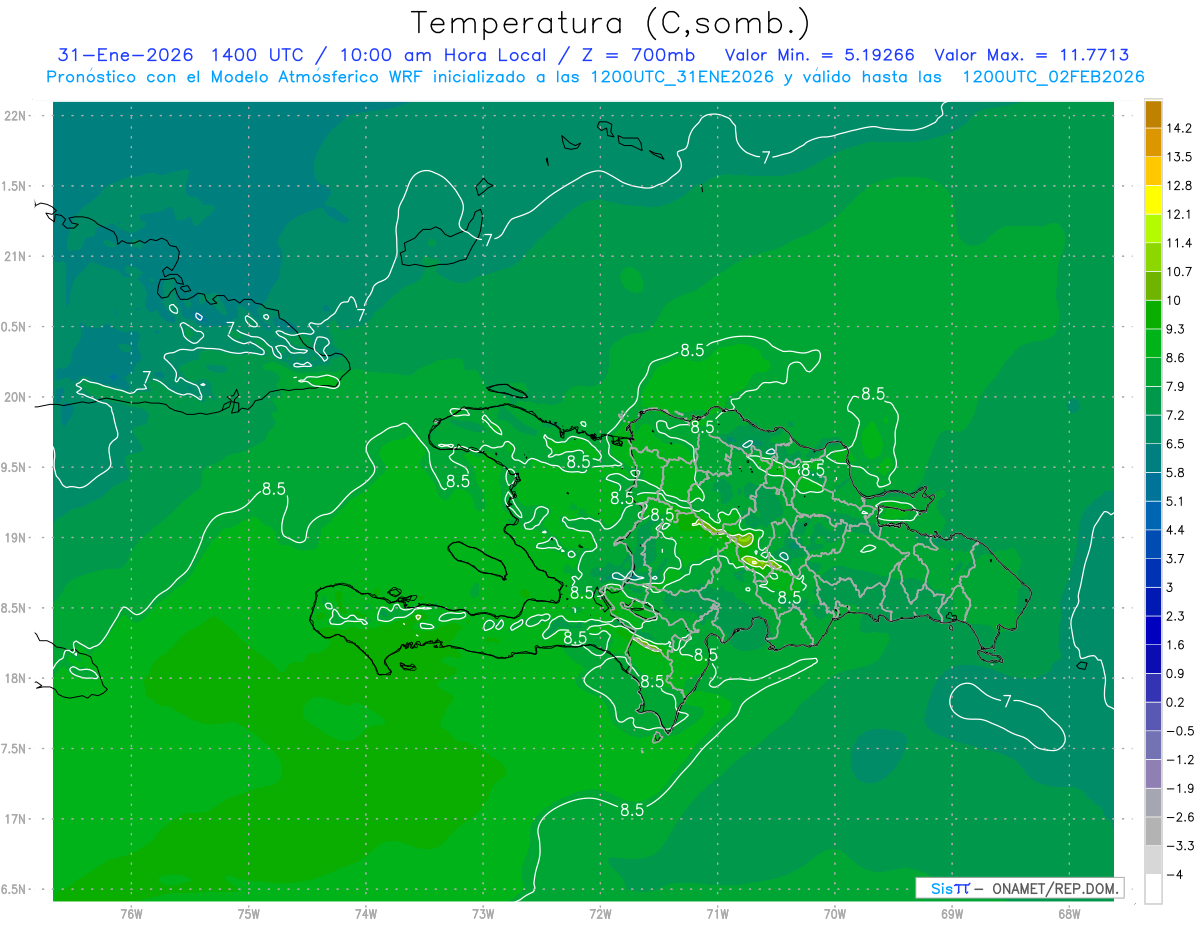Select the green legend swatch between 8.6 and 9.3
Viewport: 1200px width, 927px height.
pyautogui.click(x=1153, y=343)
